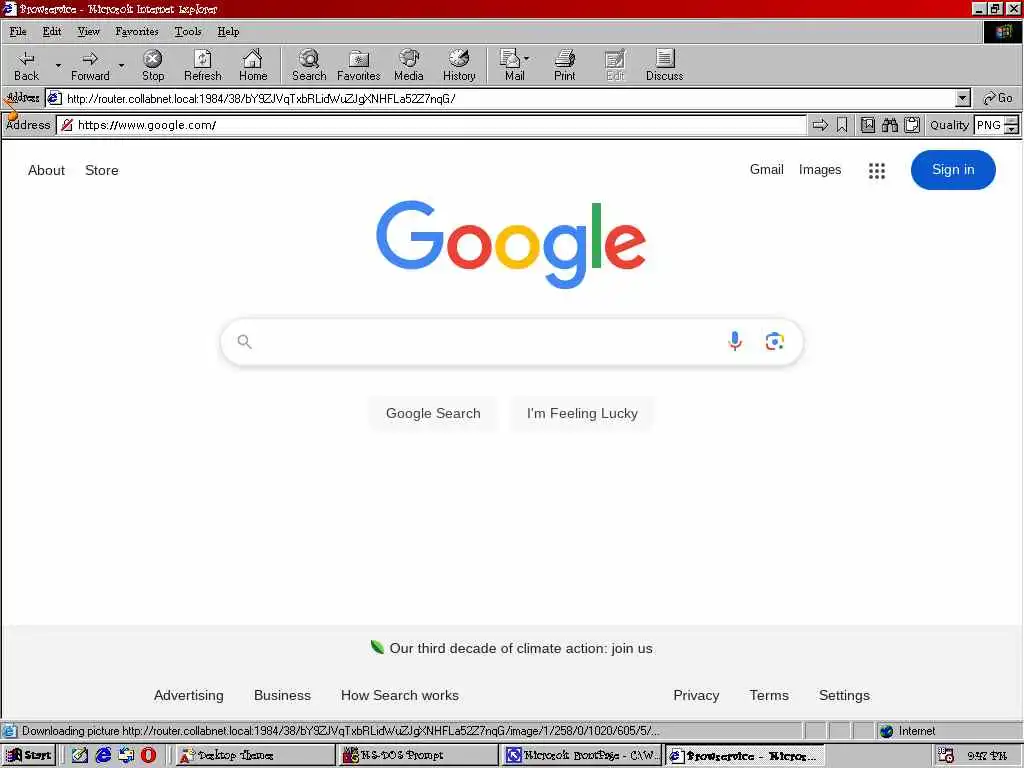Screen dimensions: 1024x768
Task: Open the Gmail link
Action: click(x=767, y=170)
